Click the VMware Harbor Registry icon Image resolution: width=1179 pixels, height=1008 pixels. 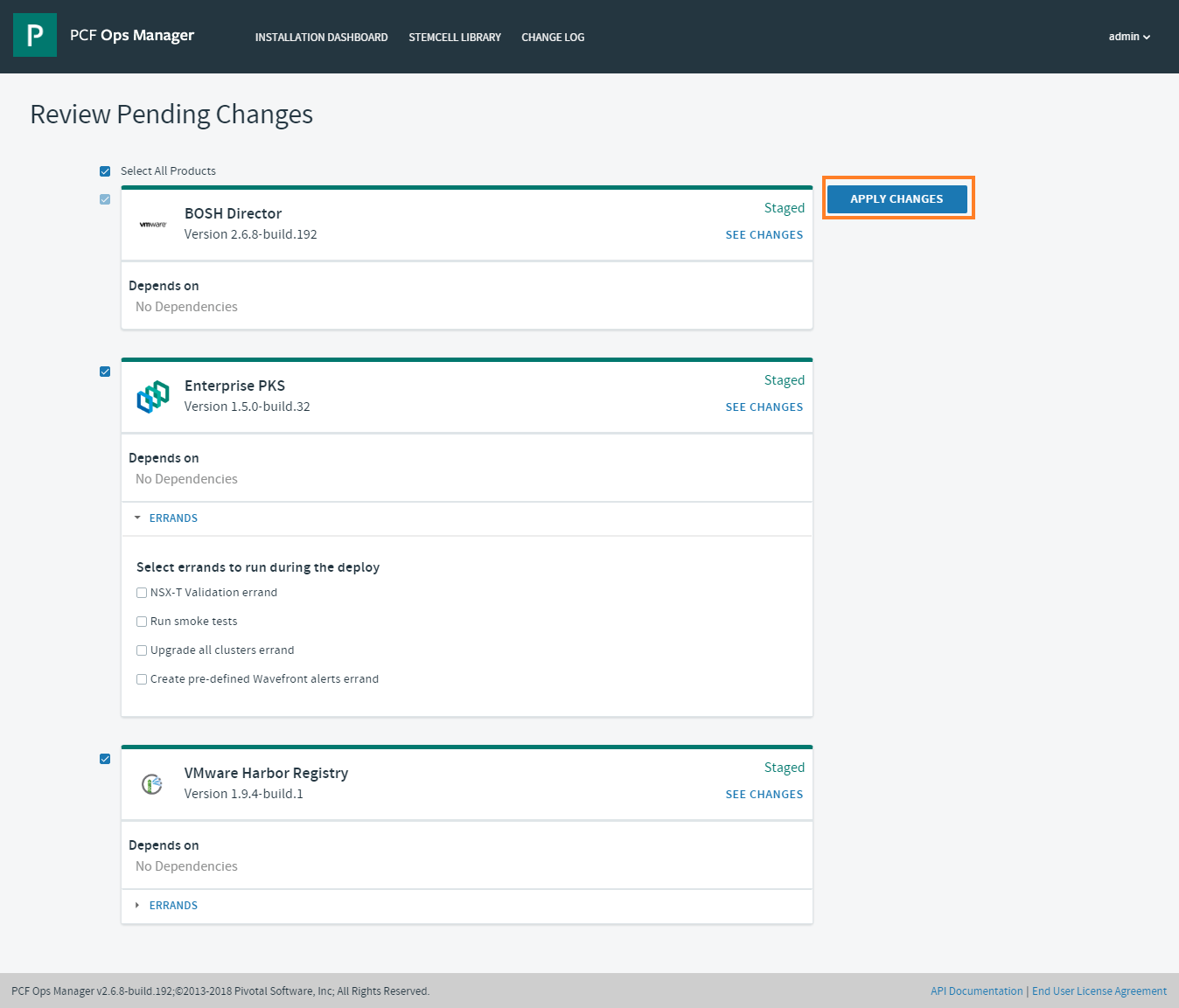[153, 784]
